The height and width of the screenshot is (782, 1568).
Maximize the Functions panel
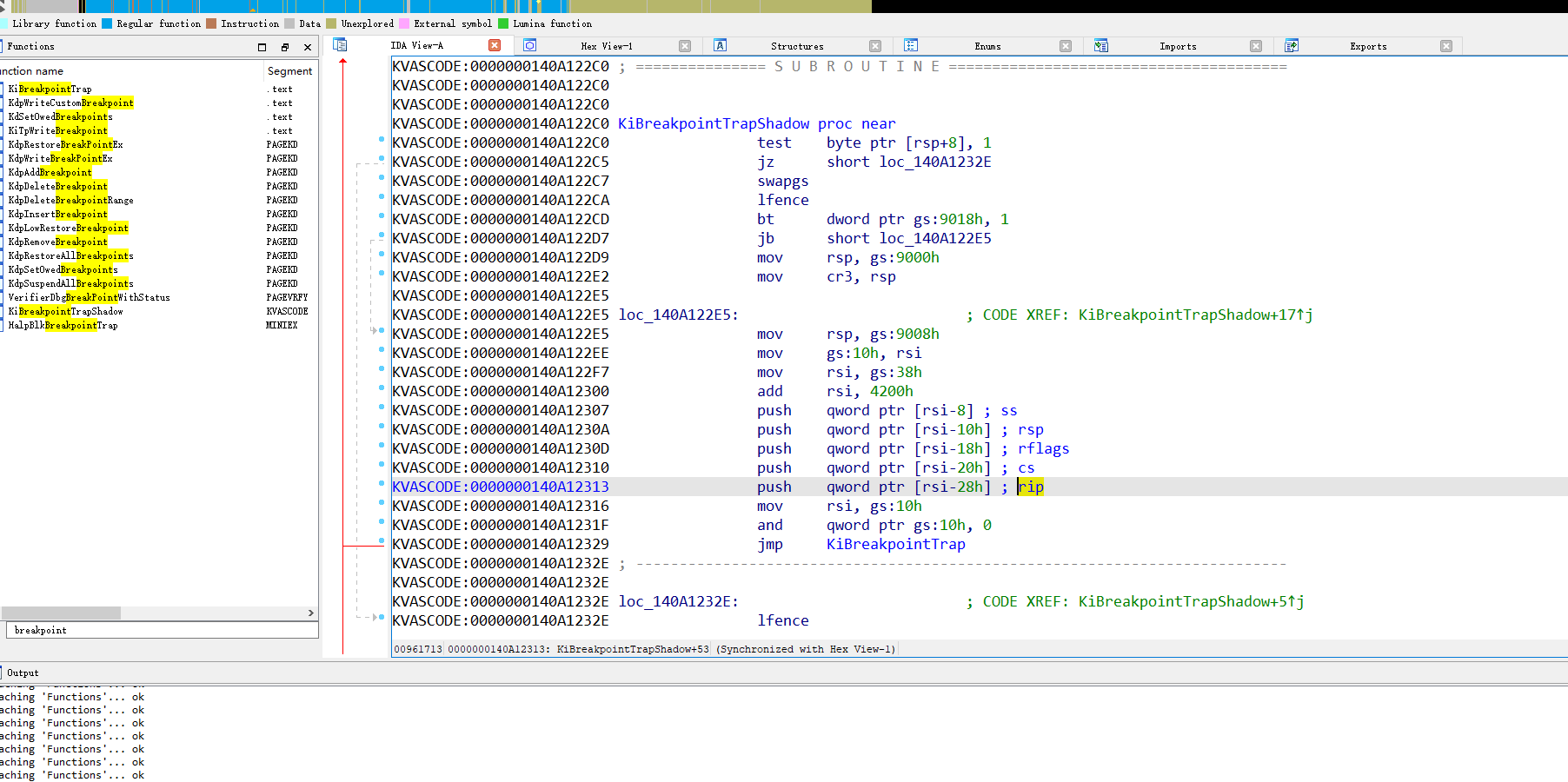[262, 47]
